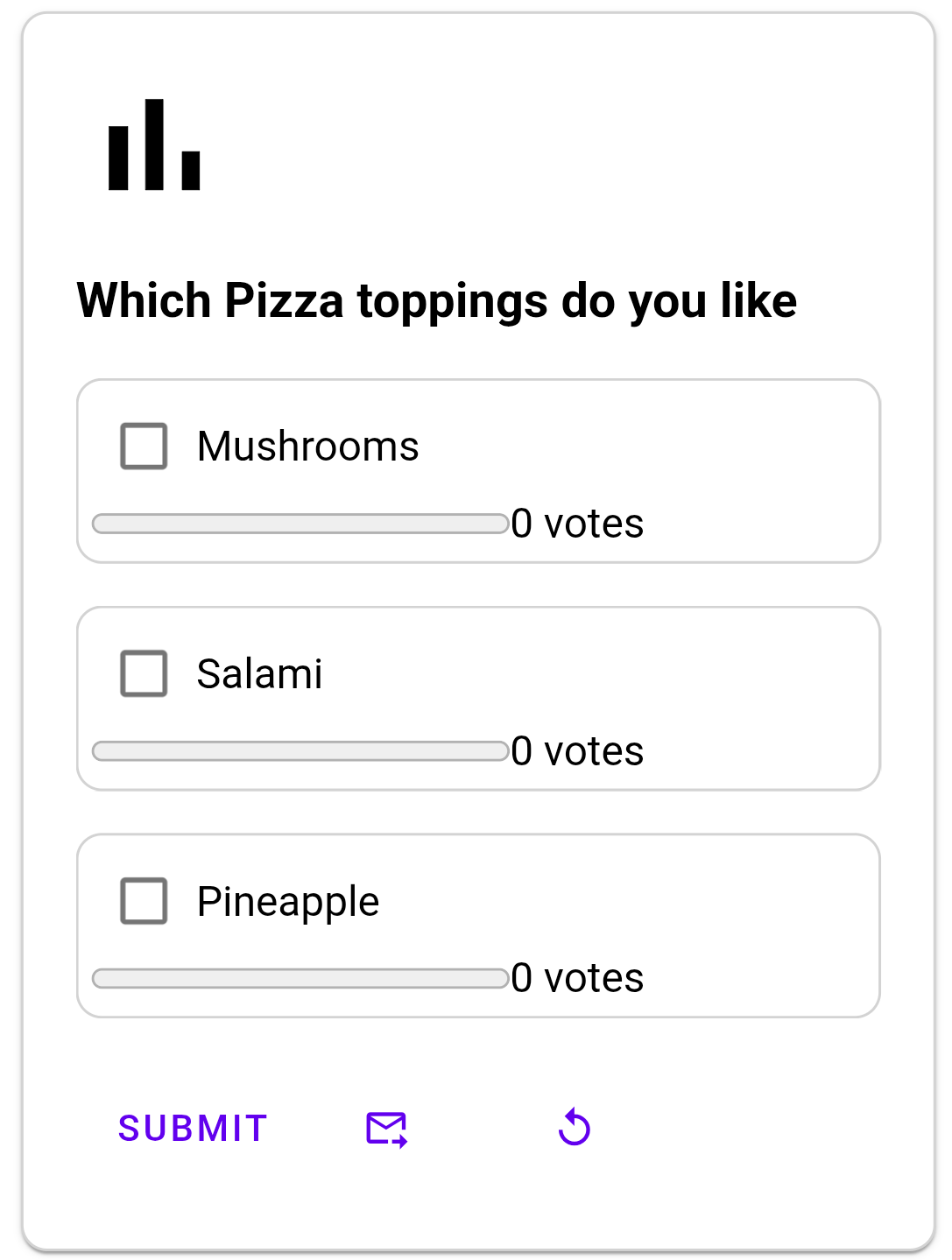
Task: Click the SUBMIT button
Action: [x=192, y=1129]
